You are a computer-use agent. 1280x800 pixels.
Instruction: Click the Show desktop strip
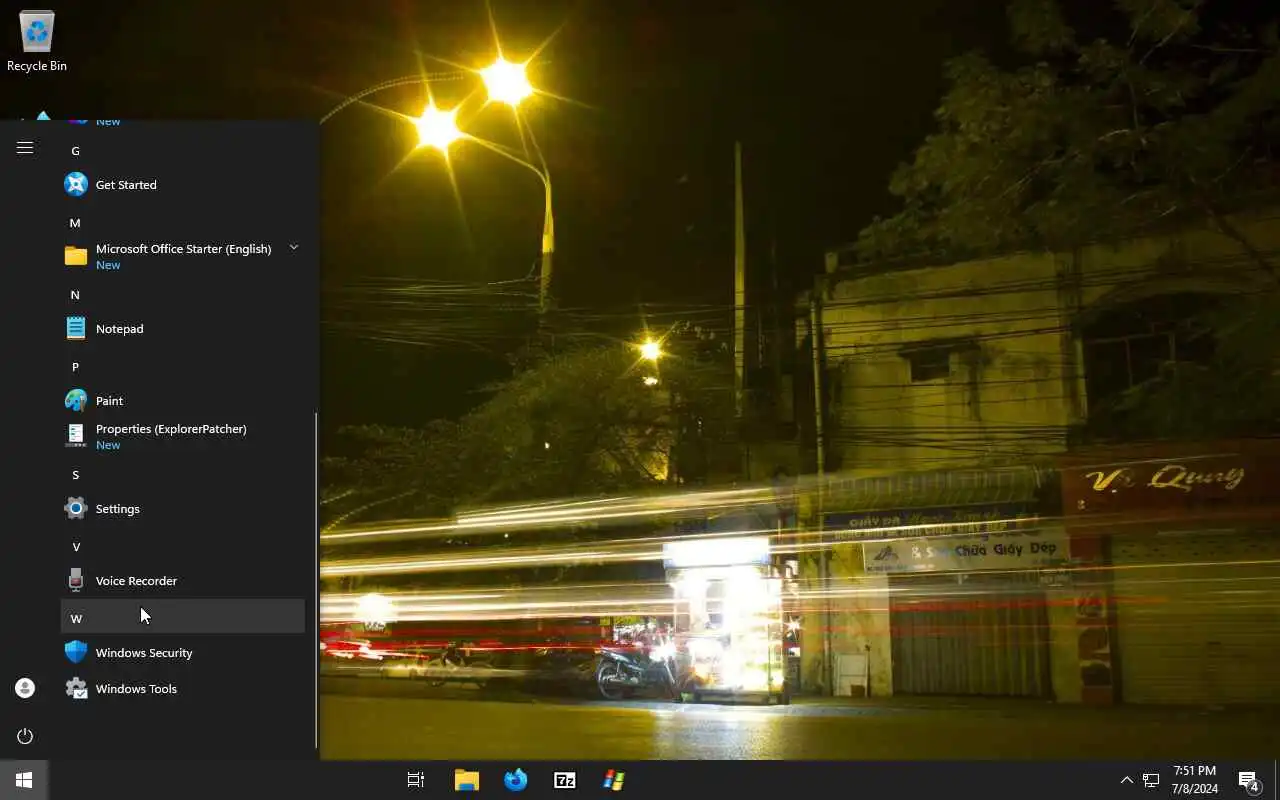[x=1277, y=780]
